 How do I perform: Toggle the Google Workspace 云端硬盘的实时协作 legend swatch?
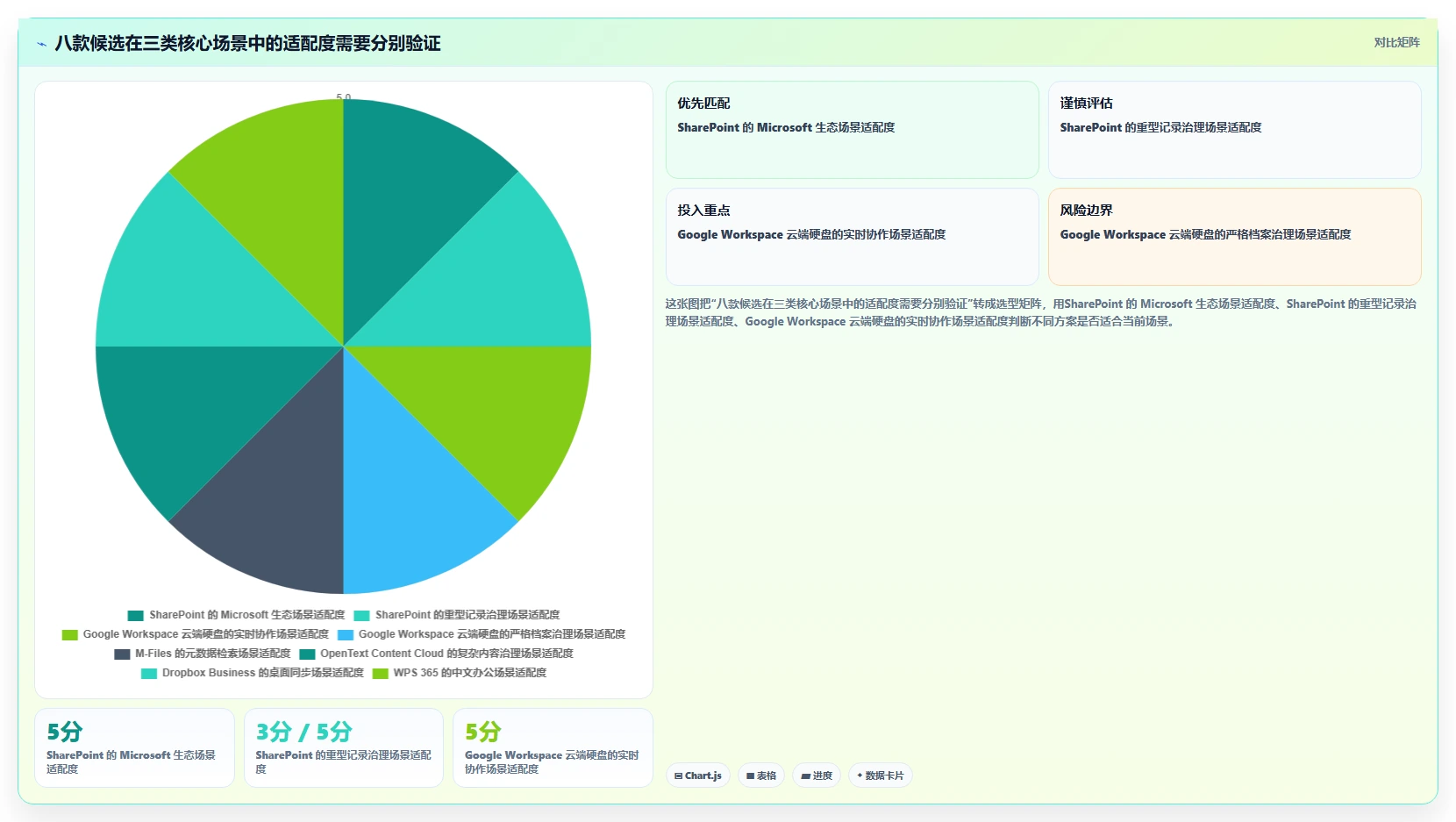pyautogui.click(x=69, y=635)
